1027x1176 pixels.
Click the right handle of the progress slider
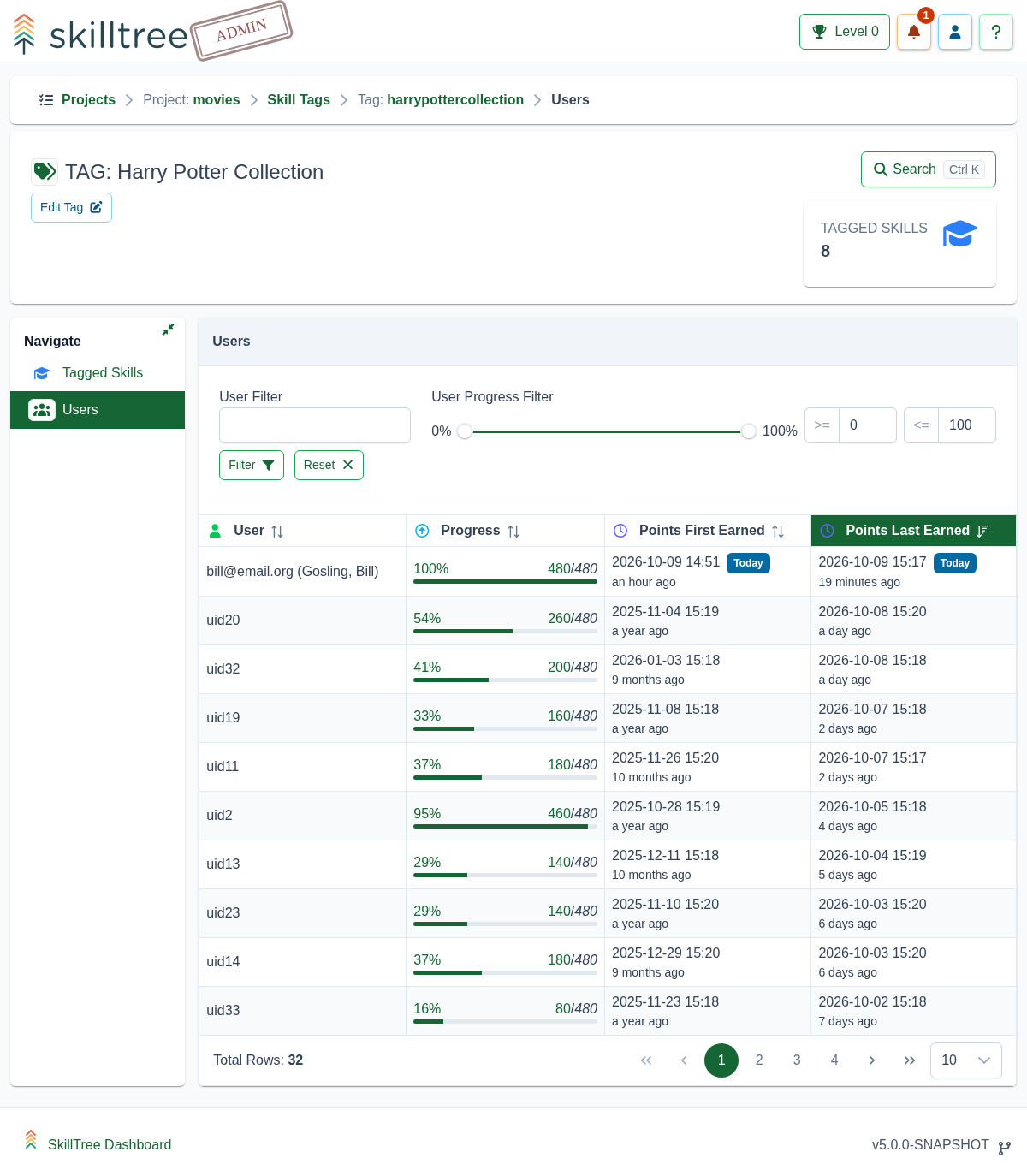(749, 431)
